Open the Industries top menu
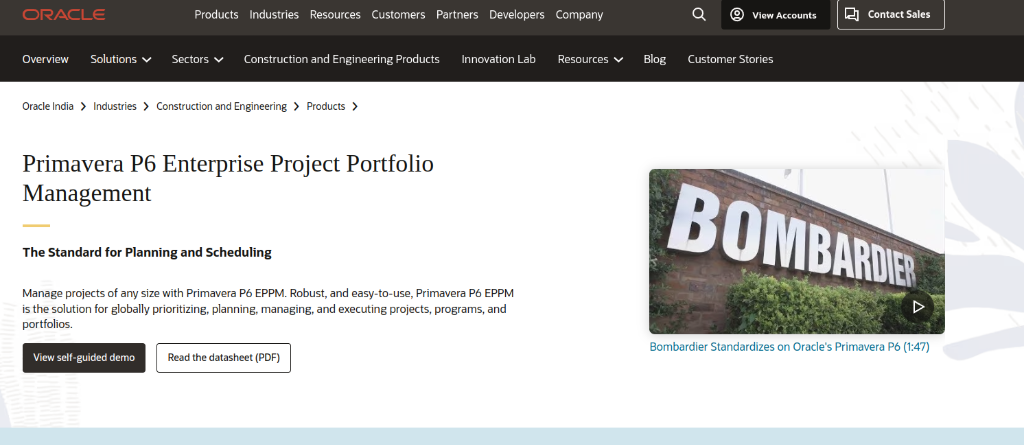 coord(274,14)
